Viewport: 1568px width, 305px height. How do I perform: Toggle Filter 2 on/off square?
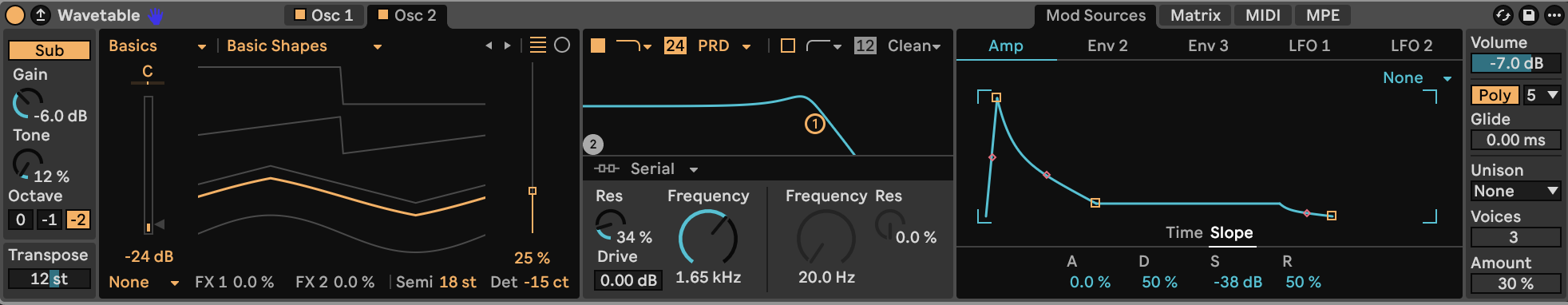(788, 46)
